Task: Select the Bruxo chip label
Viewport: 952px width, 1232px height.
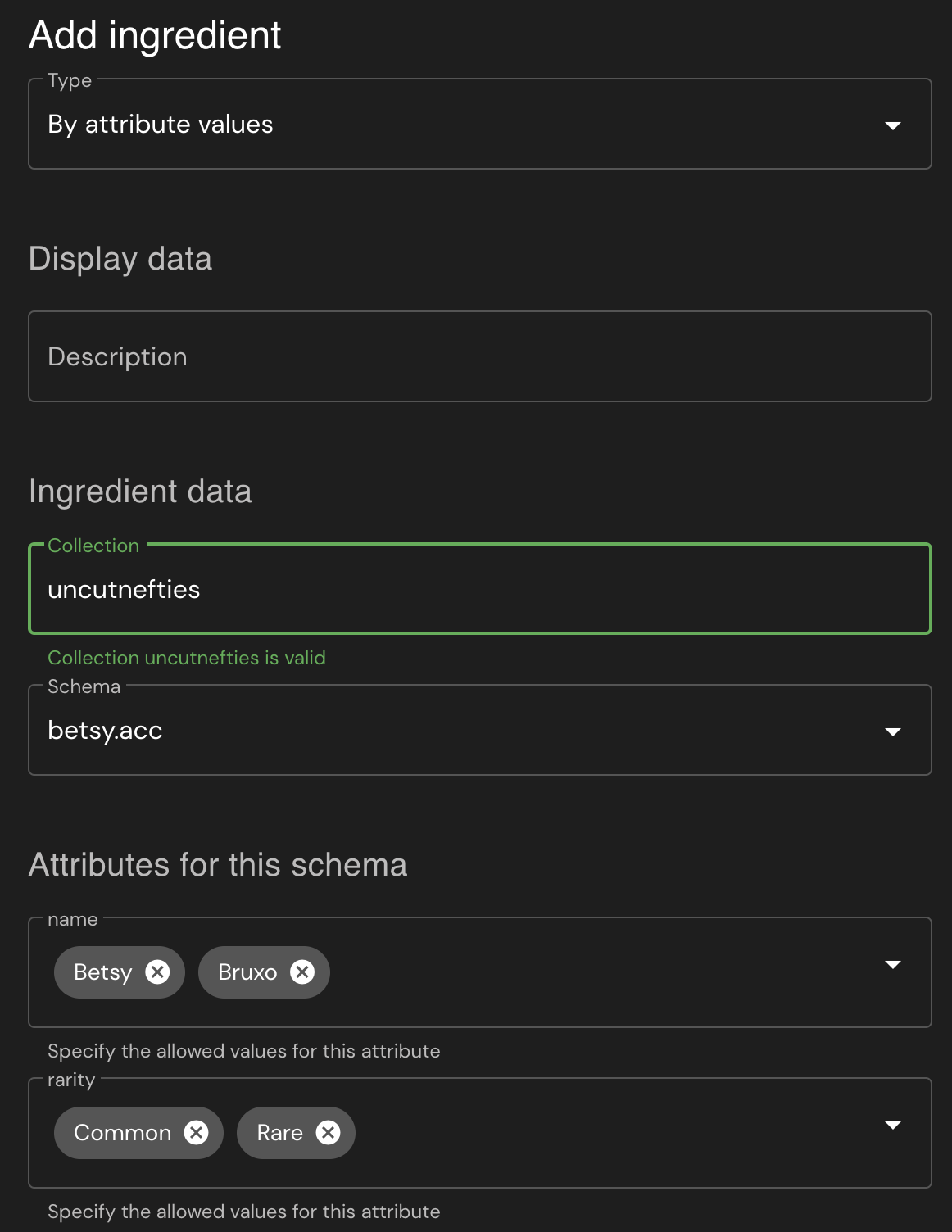Action: (247, 972)
